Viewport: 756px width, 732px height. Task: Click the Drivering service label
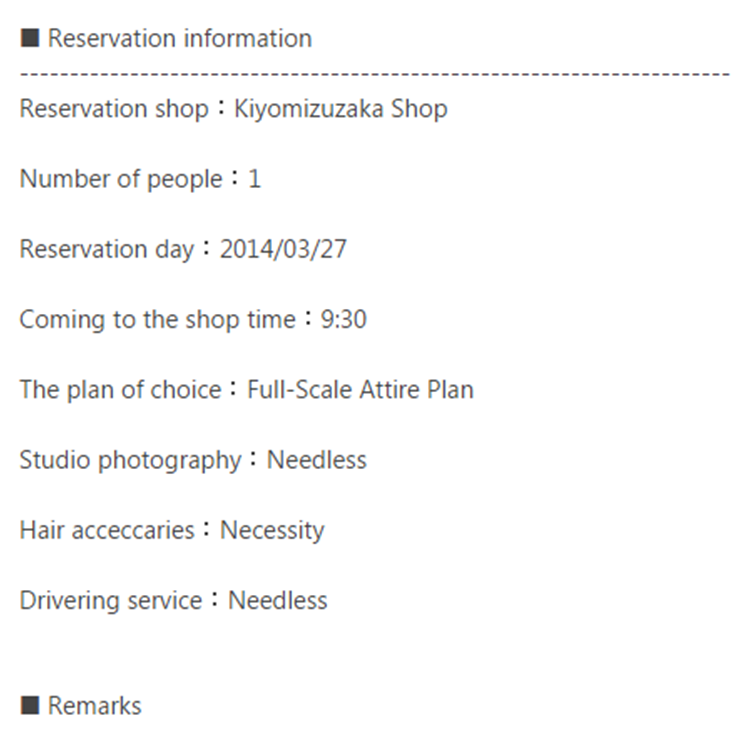coord(111,600)
